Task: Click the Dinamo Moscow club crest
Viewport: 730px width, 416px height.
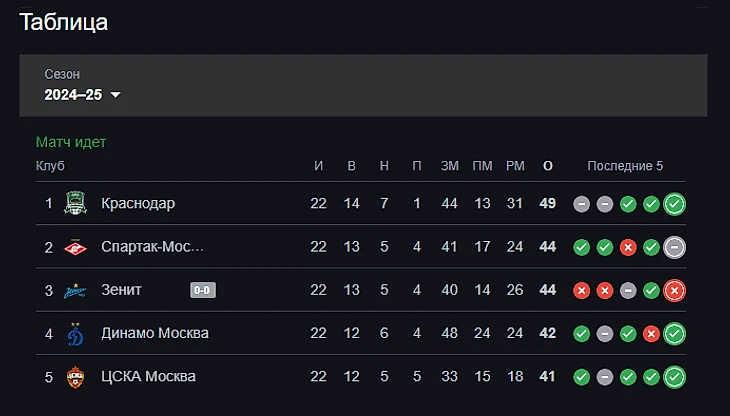Action: click(76, 333)
